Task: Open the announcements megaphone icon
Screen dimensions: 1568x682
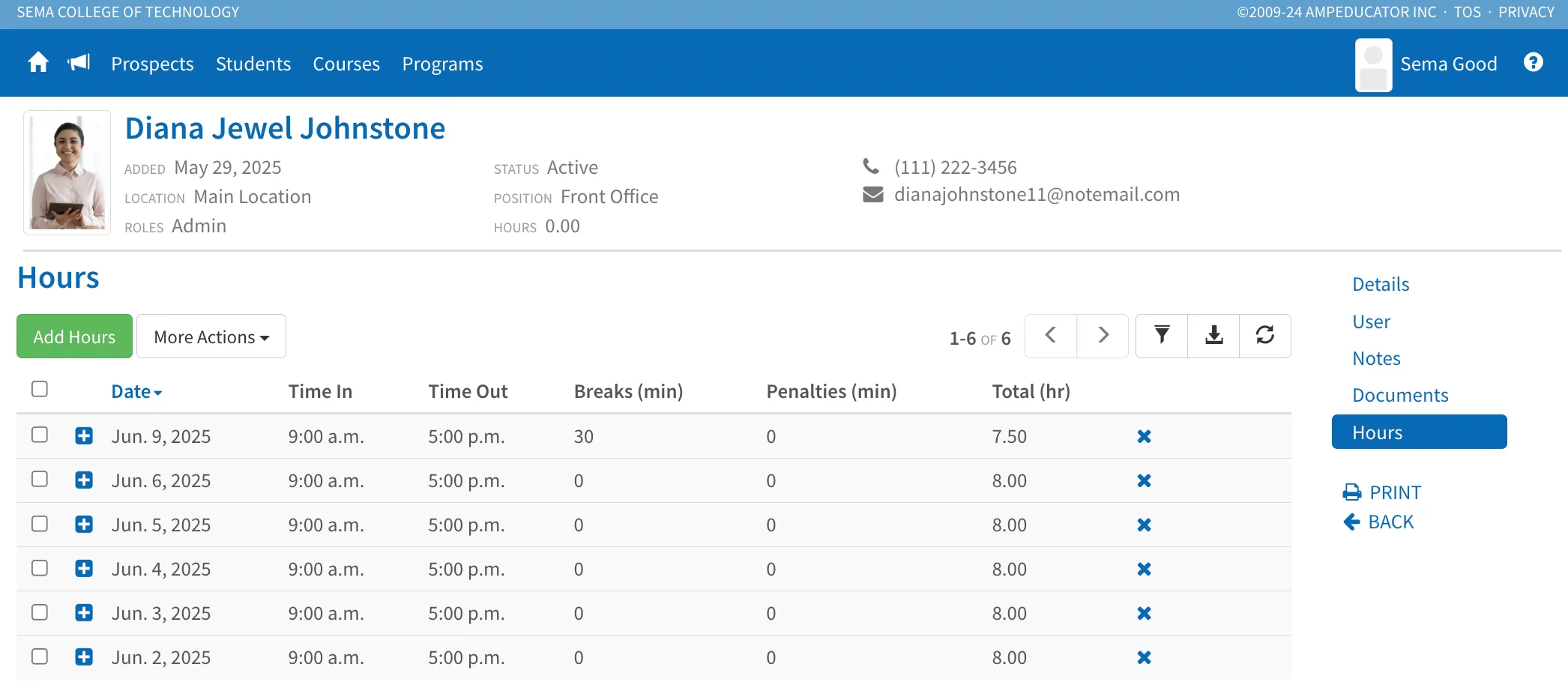Action: (79, 63)
